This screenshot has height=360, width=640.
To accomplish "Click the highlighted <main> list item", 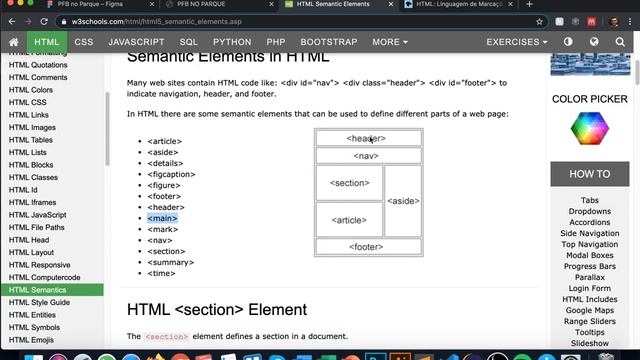I will tap(162, 218).
